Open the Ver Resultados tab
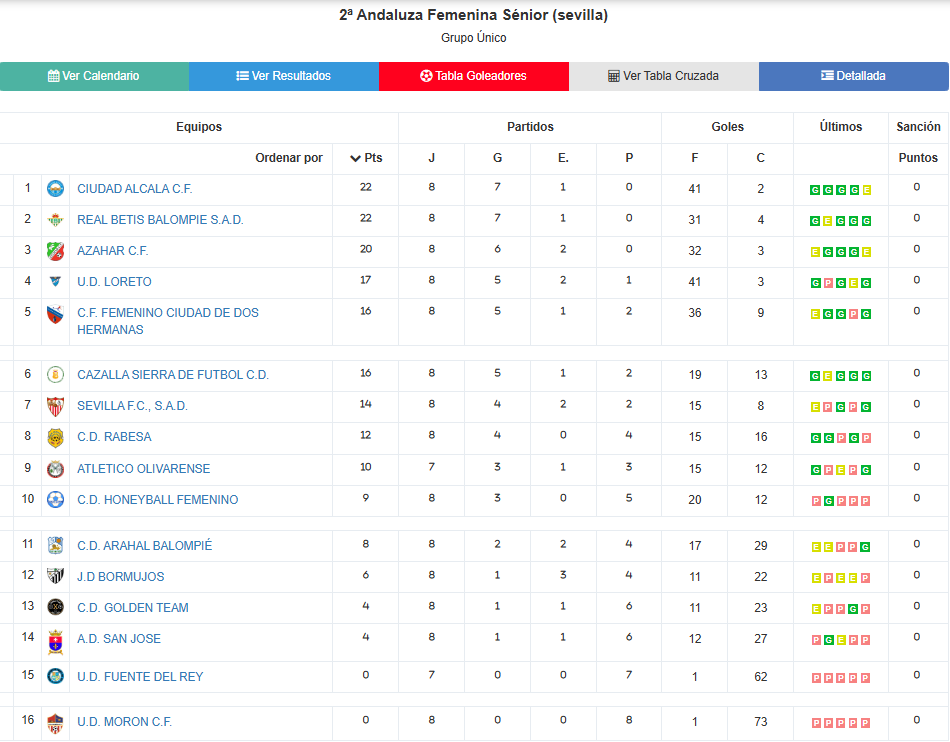This screenshot has height=742, width=950. [x=284, y=76]
